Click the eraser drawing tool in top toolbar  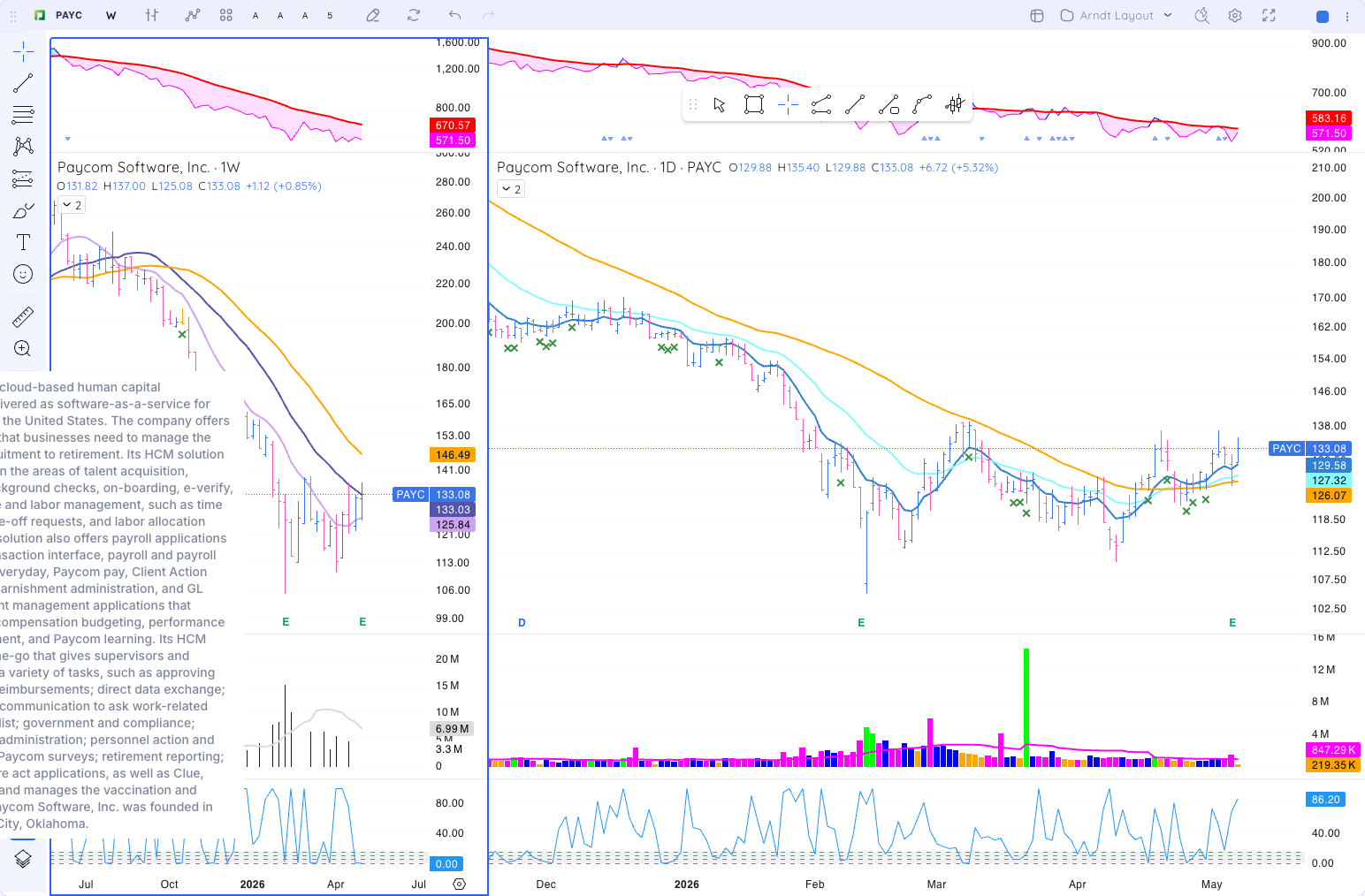(373, 15)
